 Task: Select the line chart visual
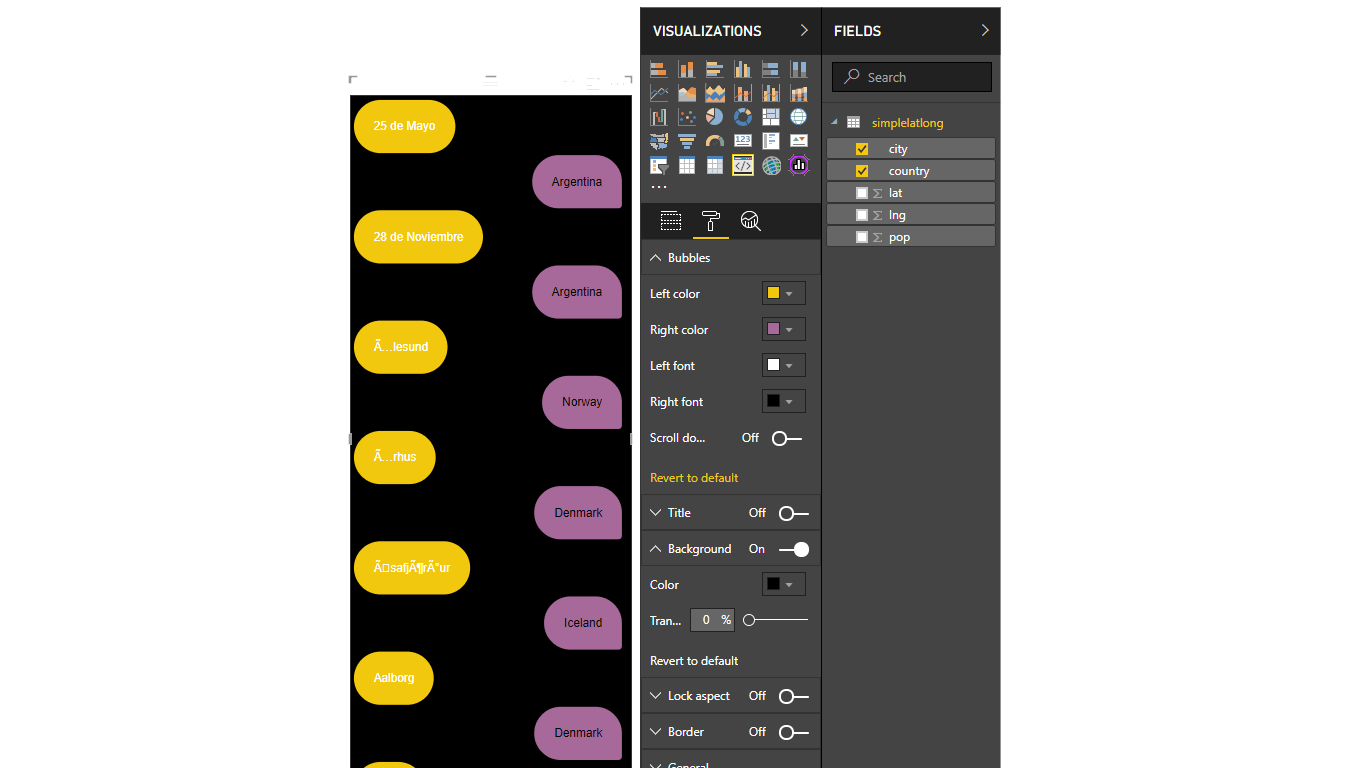659,93
